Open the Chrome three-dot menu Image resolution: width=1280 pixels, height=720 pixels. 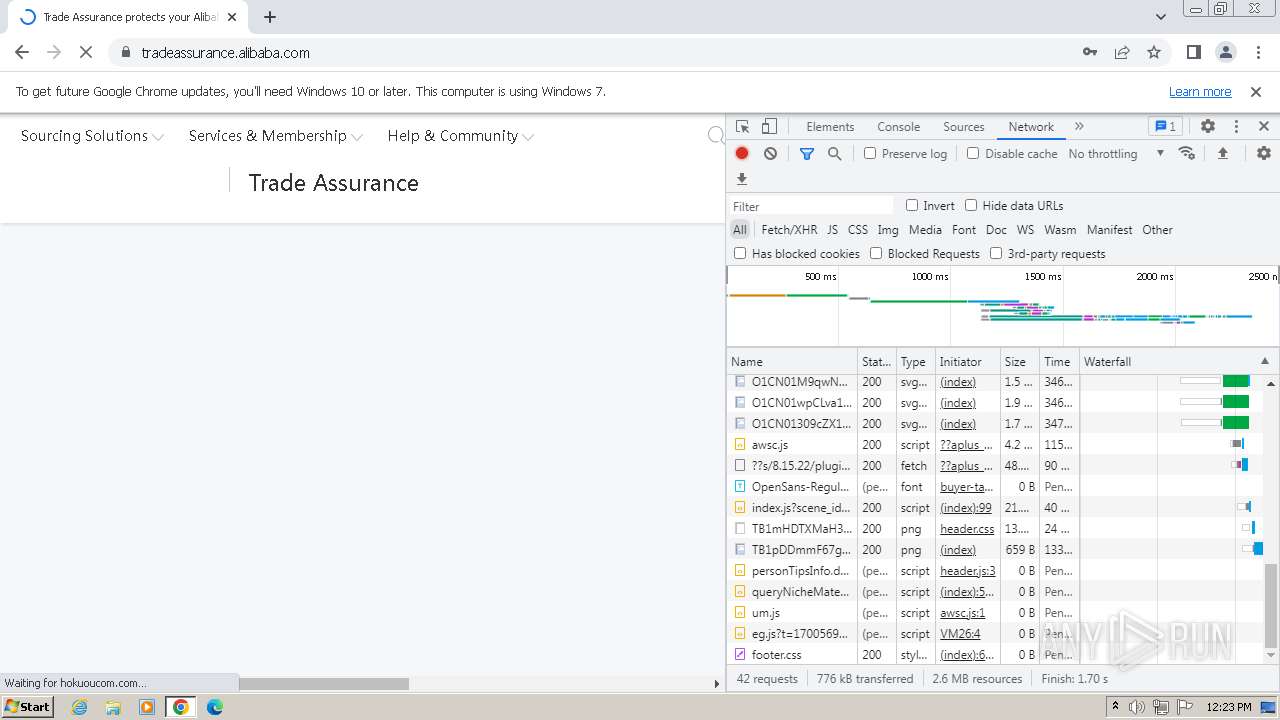pyautogui.click(x=1257, y=53)
